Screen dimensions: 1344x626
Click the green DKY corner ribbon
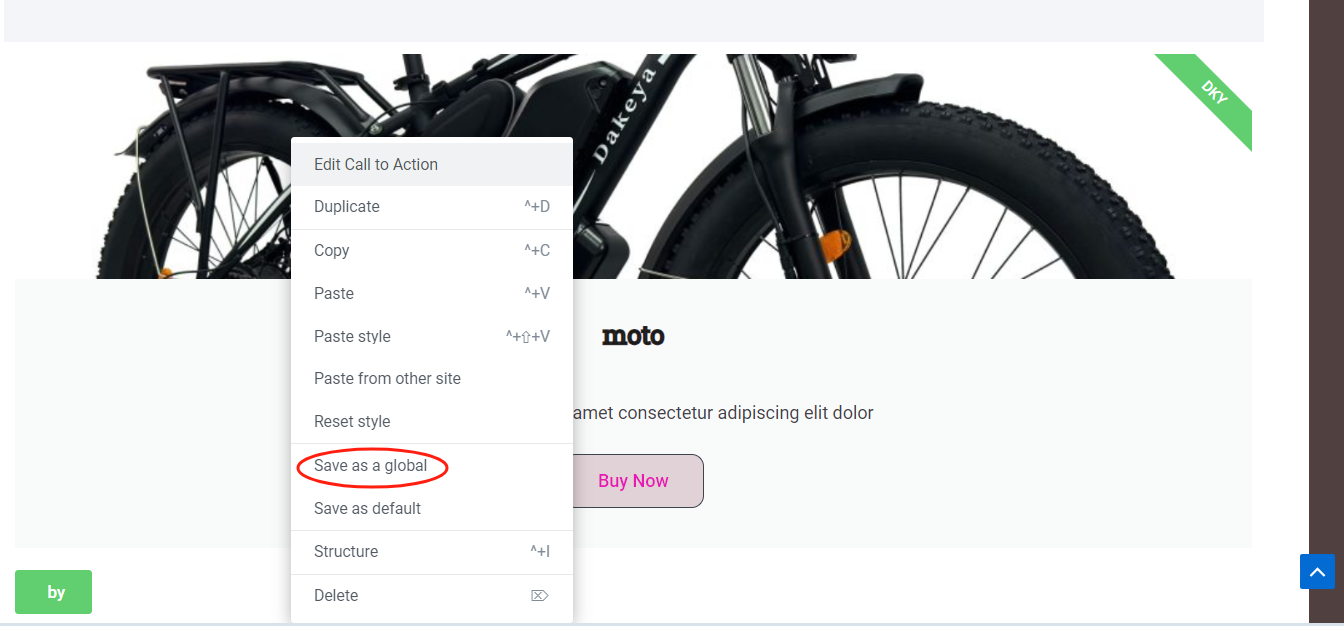pyautogui.click(x=1212, y=95)
